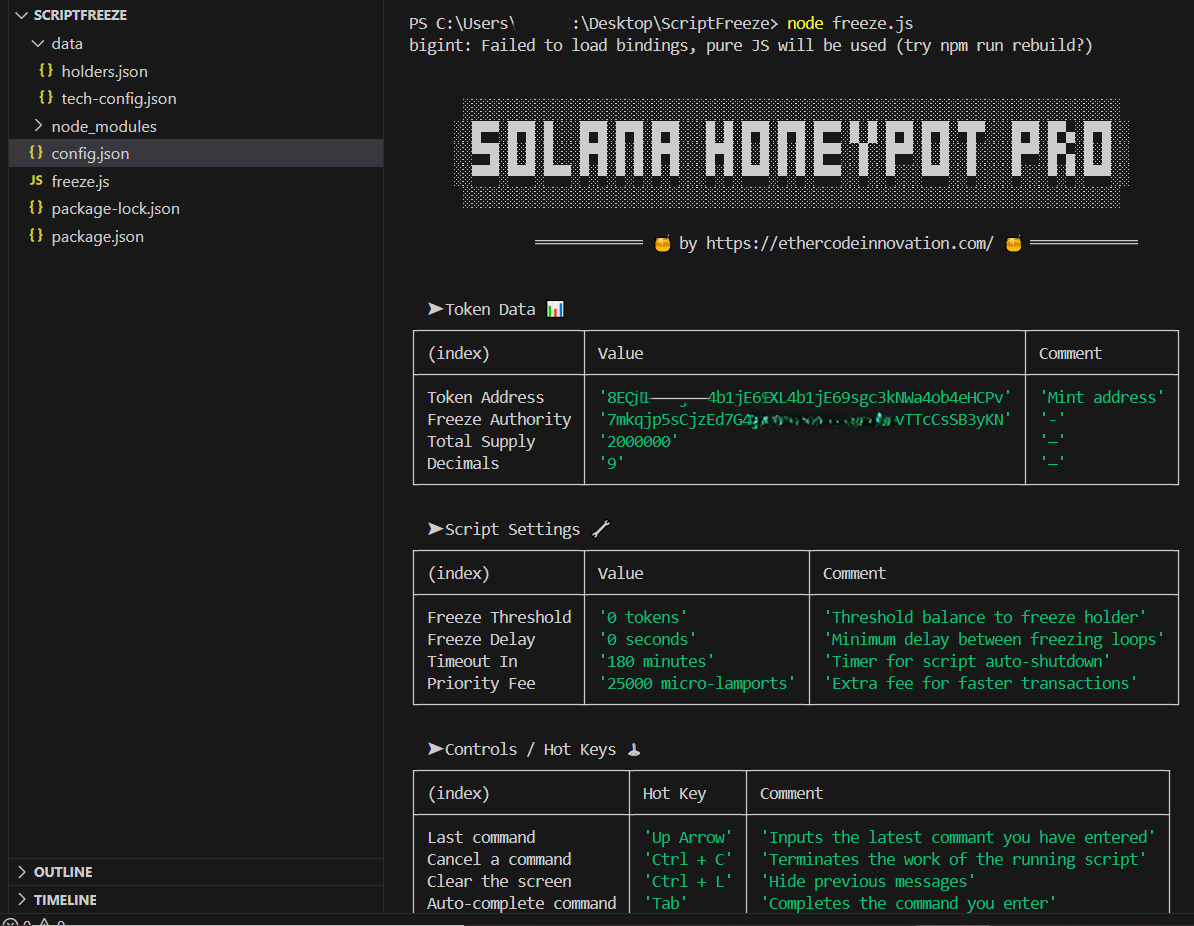The height and width of the screenshot is (926, 1194).
Task: Click the freeze.js JavaScript file icon
Action: point(36,181)
